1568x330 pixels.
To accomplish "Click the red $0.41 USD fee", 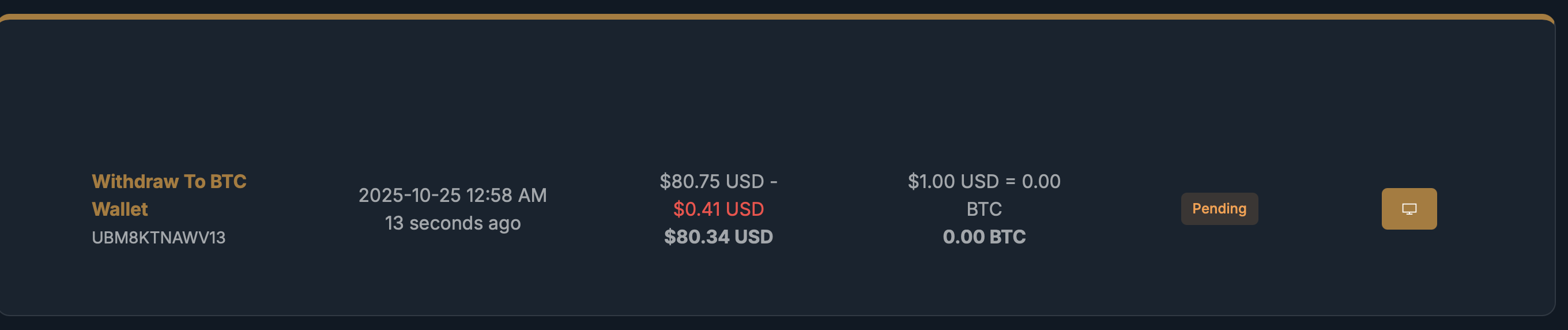I will [x=718, y=209].
